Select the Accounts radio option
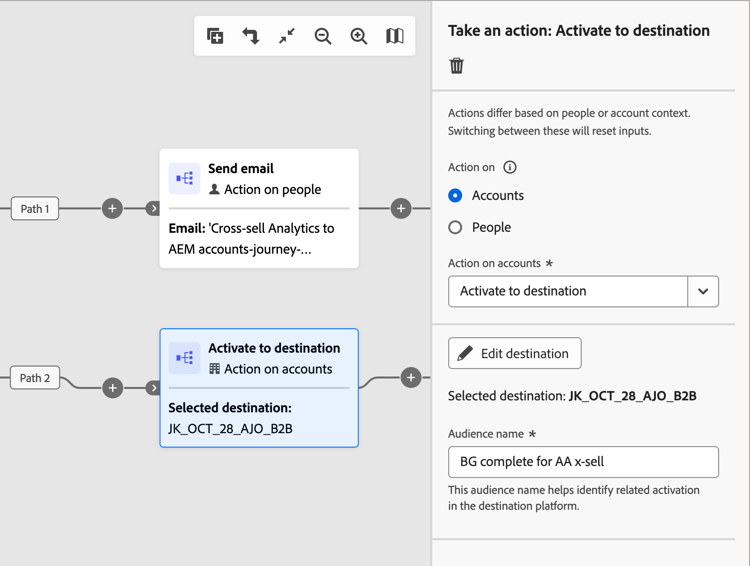 tap(456, 196)
